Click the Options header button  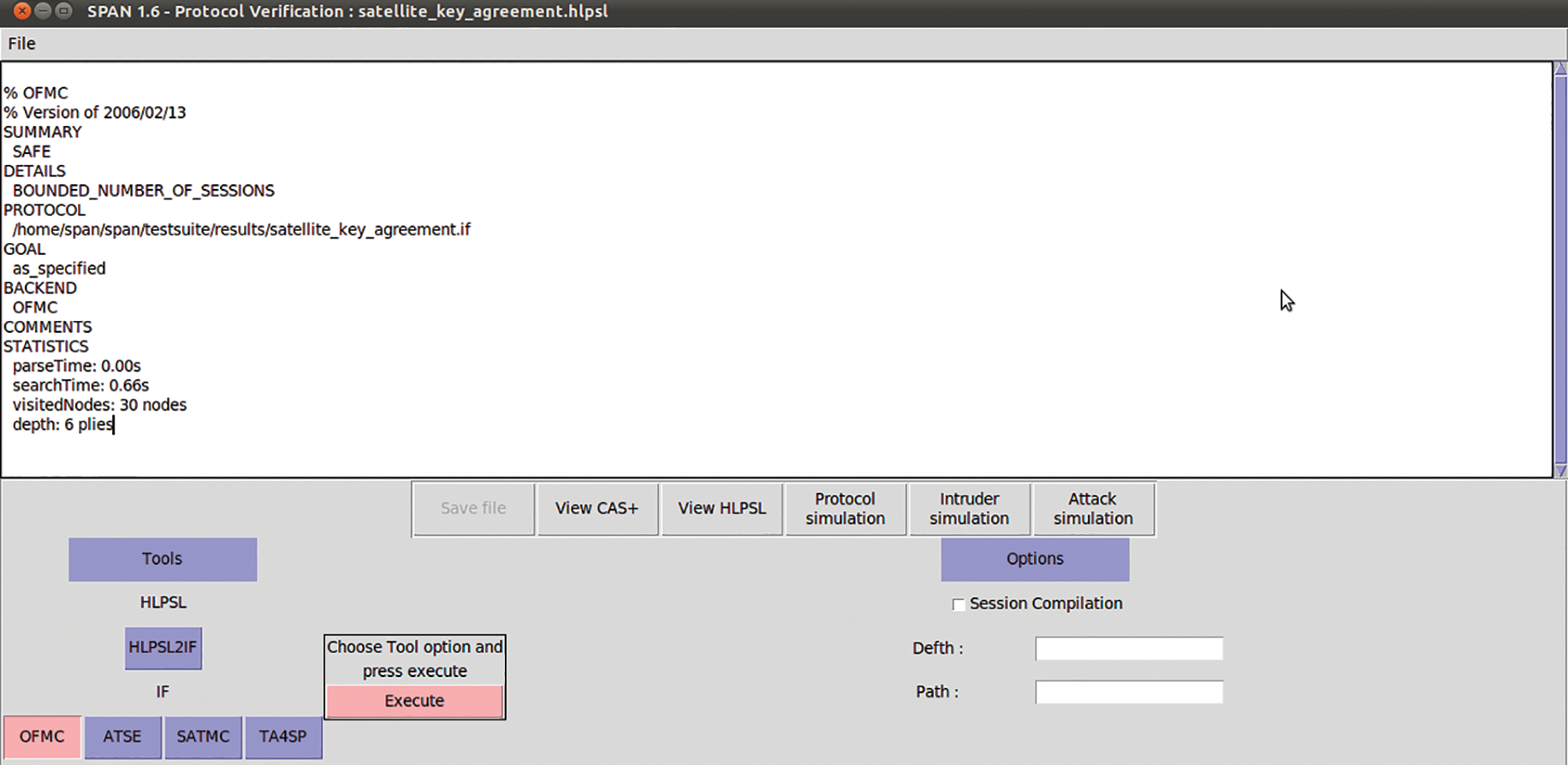[x=1035, y=559]
